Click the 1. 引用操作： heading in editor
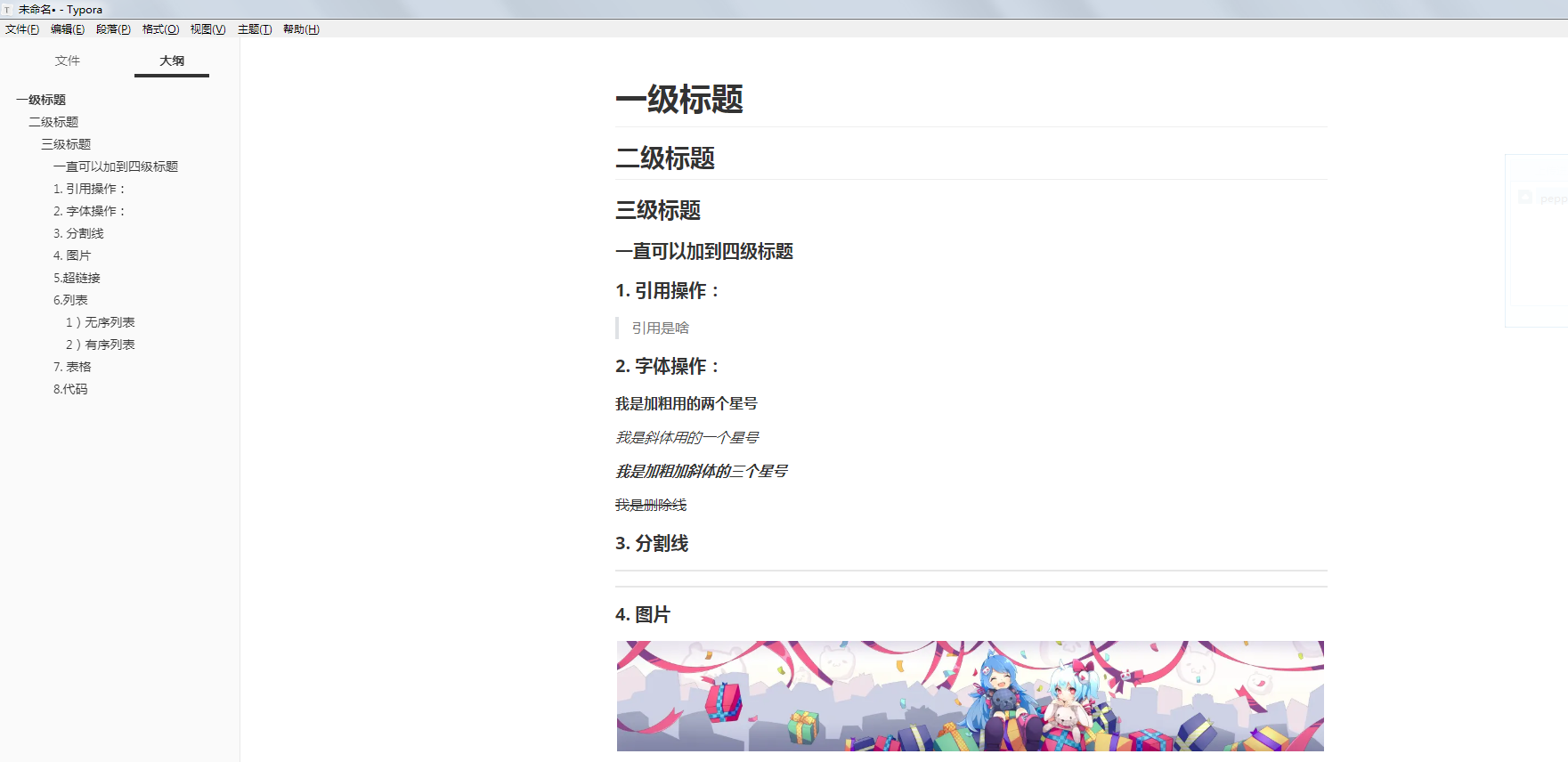The width and height of the screenshot is (1568, 762). [x=668, y=291]
